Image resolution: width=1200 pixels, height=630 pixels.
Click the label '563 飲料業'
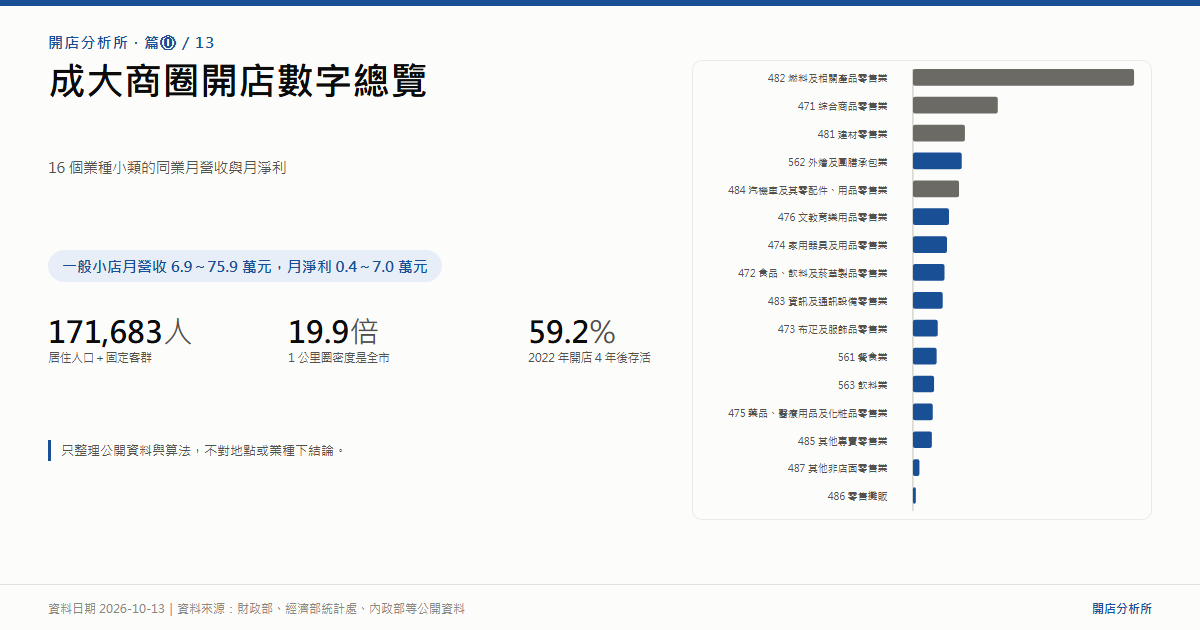(862, 386)
